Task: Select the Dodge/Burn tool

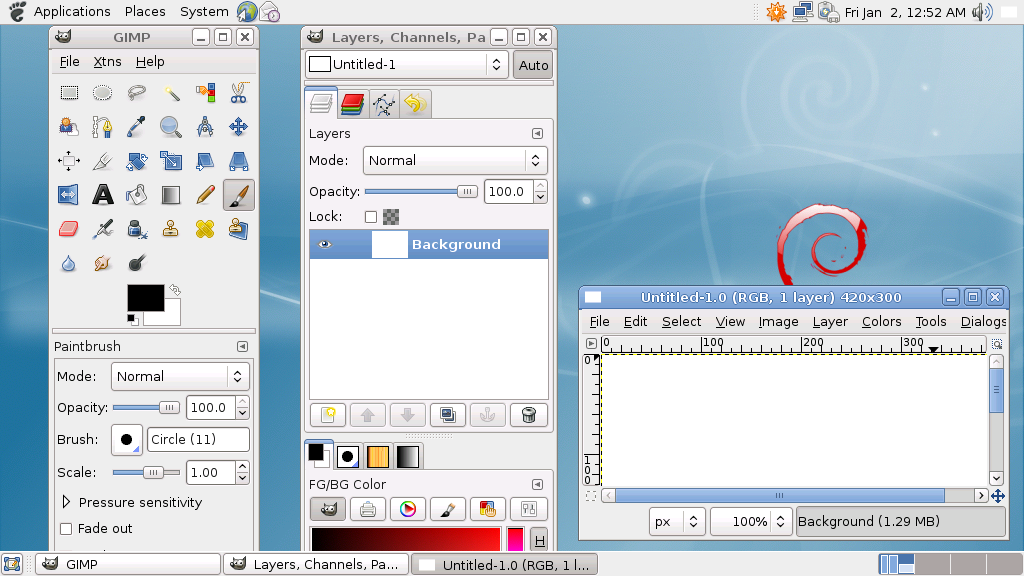Action: [136, 263]
